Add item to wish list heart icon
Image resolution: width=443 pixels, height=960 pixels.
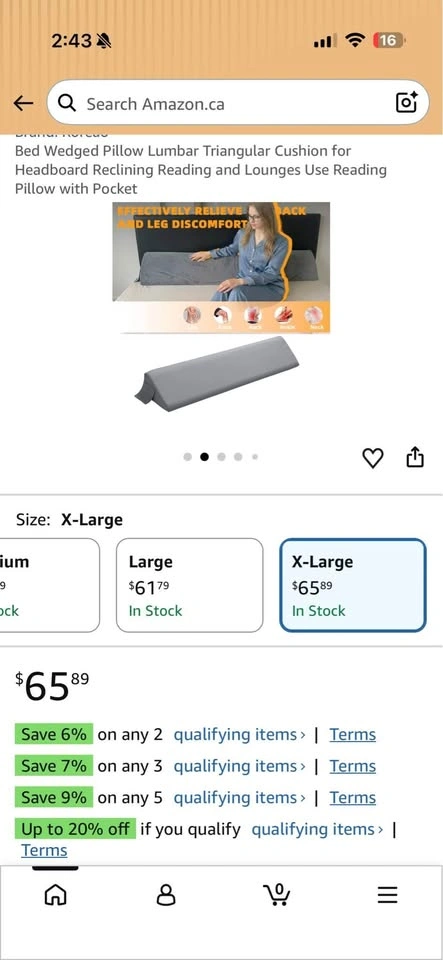point(373,458)
